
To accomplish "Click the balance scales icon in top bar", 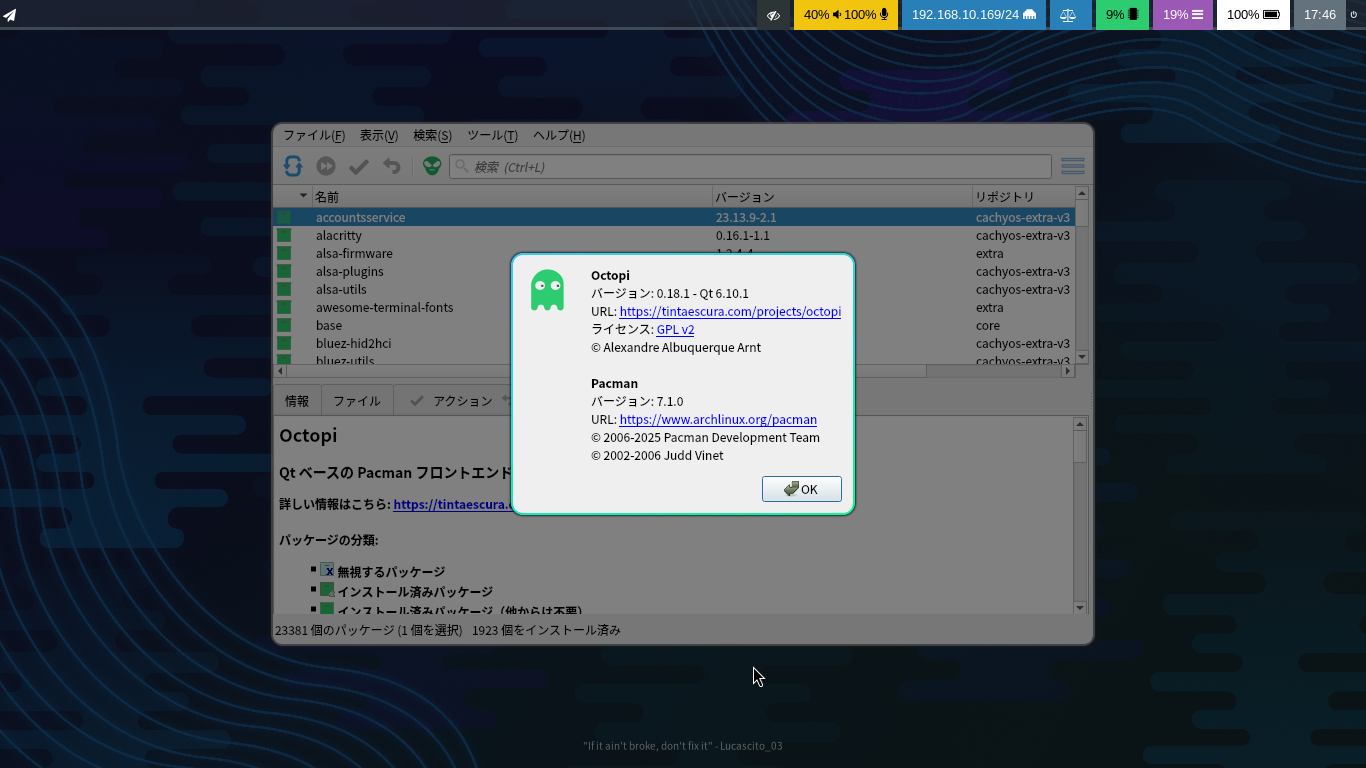I will click(x=1069, y=15).
